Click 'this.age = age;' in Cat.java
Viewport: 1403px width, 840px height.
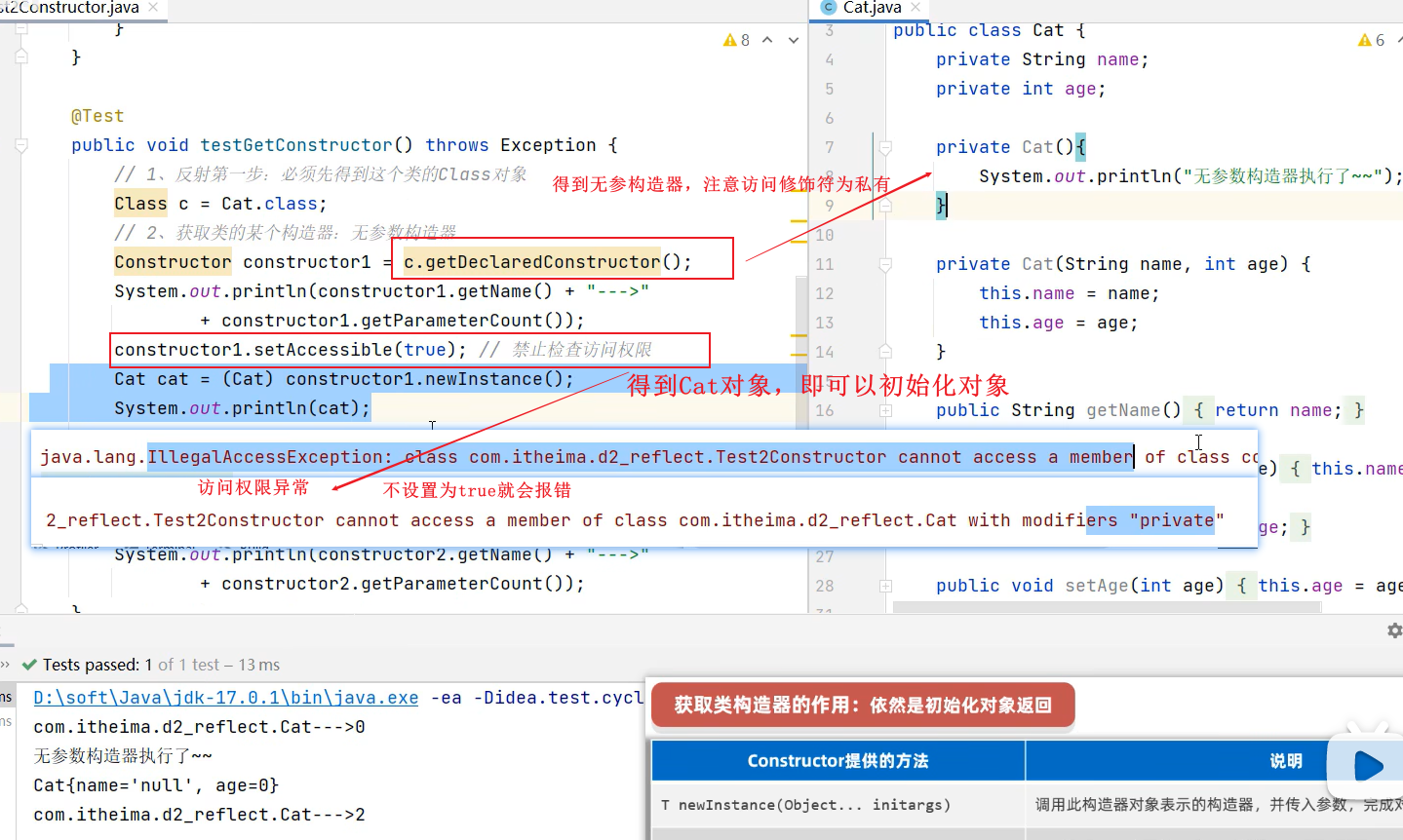pyautogui.click(x=1059, y=323)
